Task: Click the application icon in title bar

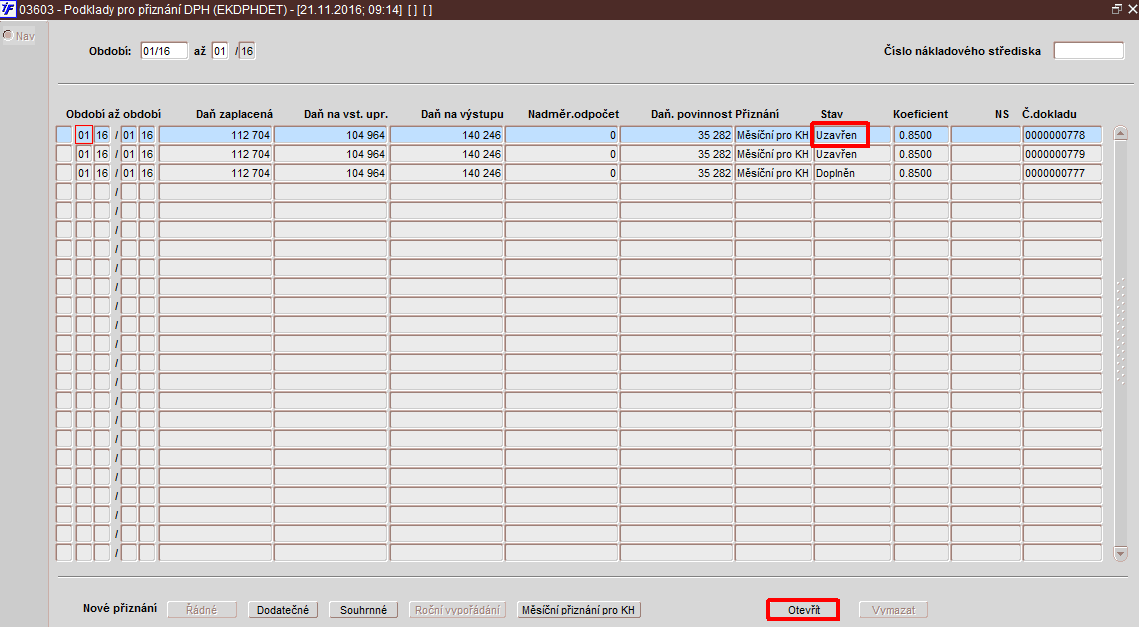Action: coord(8,9)
